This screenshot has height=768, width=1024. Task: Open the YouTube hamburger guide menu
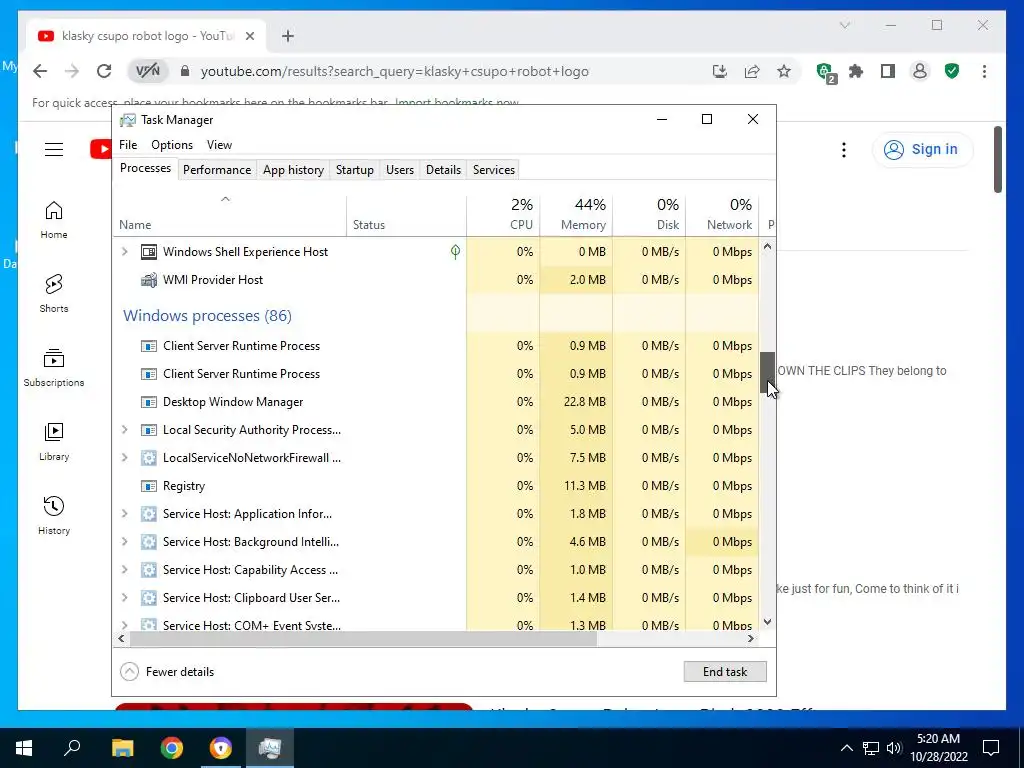pyautogui.click(x=54, y=150)
